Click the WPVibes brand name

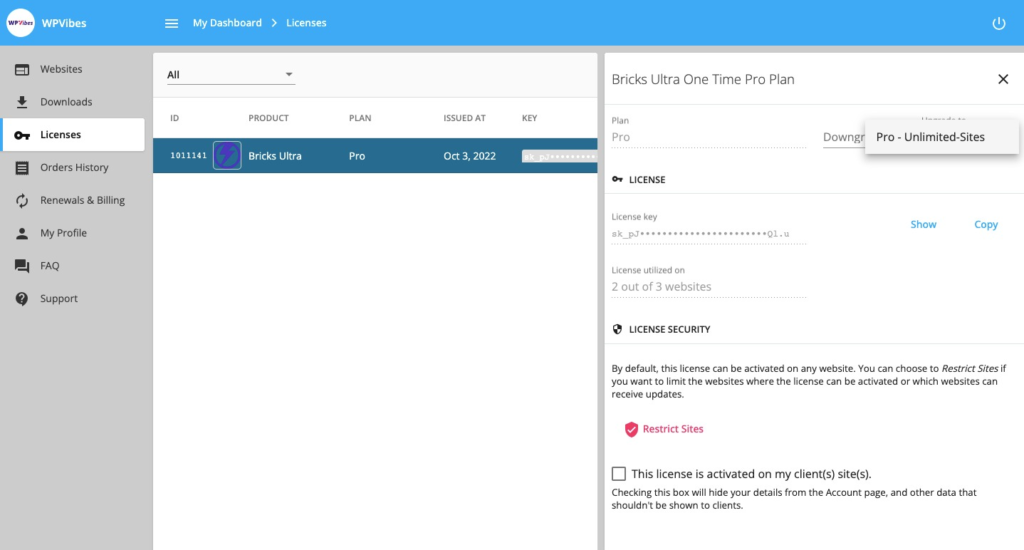pos(64,23)
